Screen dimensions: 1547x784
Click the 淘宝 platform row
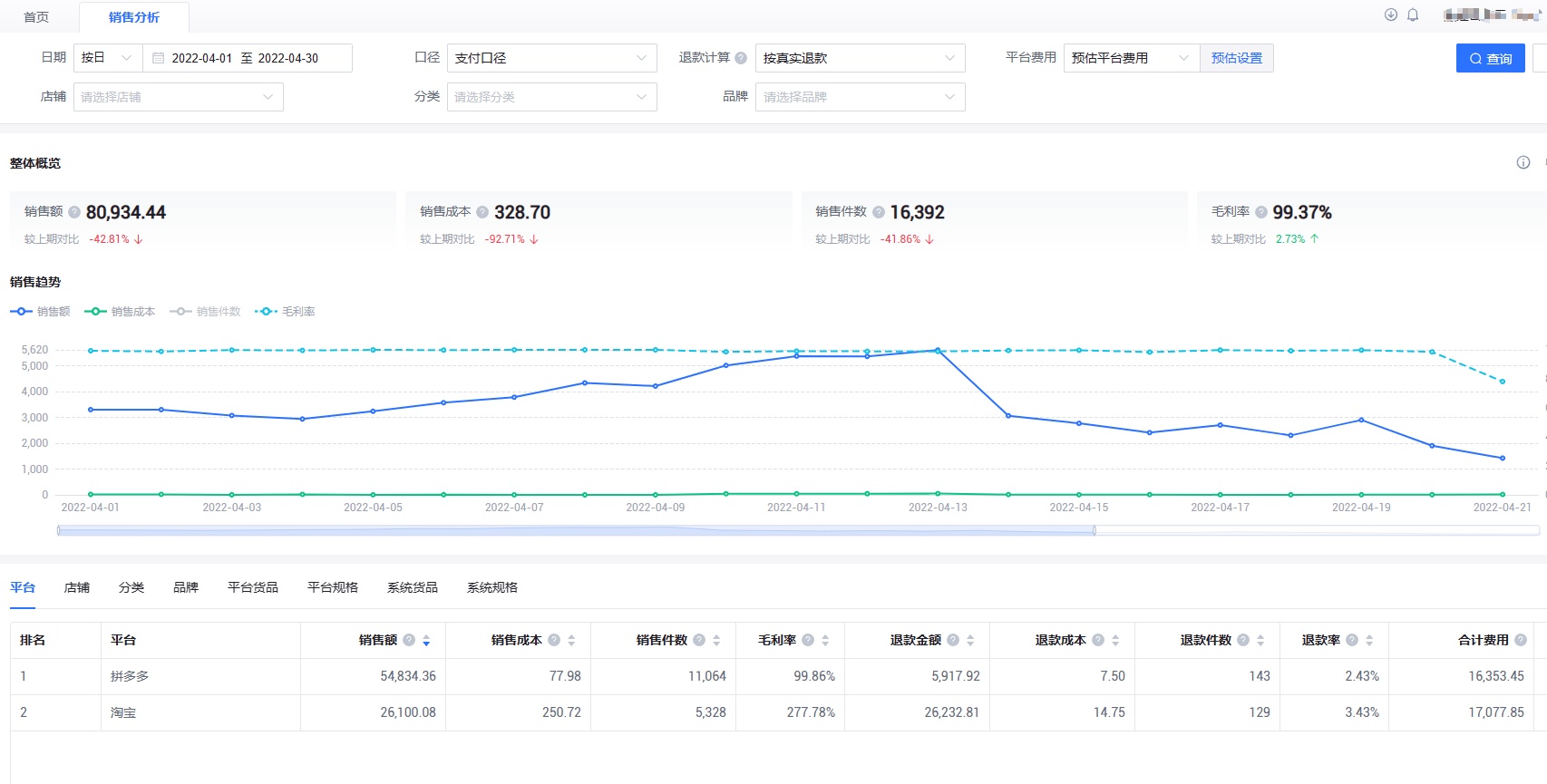[778, 712]
